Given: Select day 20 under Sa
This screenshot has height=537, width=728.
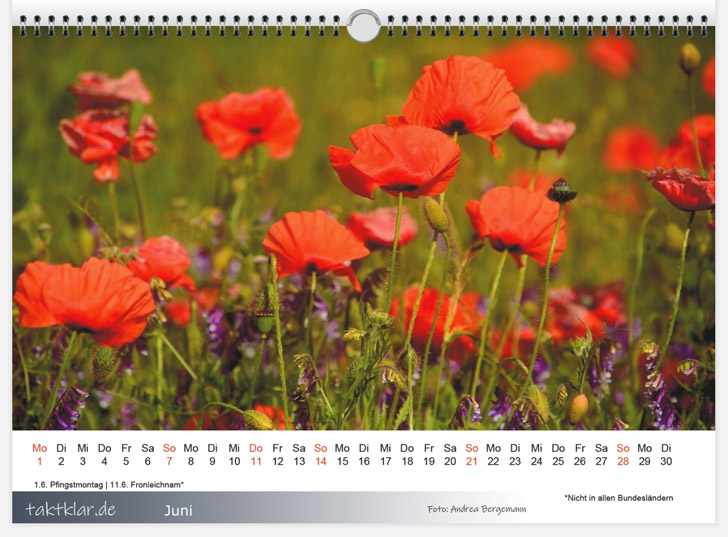Looking at the screenshot, I should coord(450,461).
